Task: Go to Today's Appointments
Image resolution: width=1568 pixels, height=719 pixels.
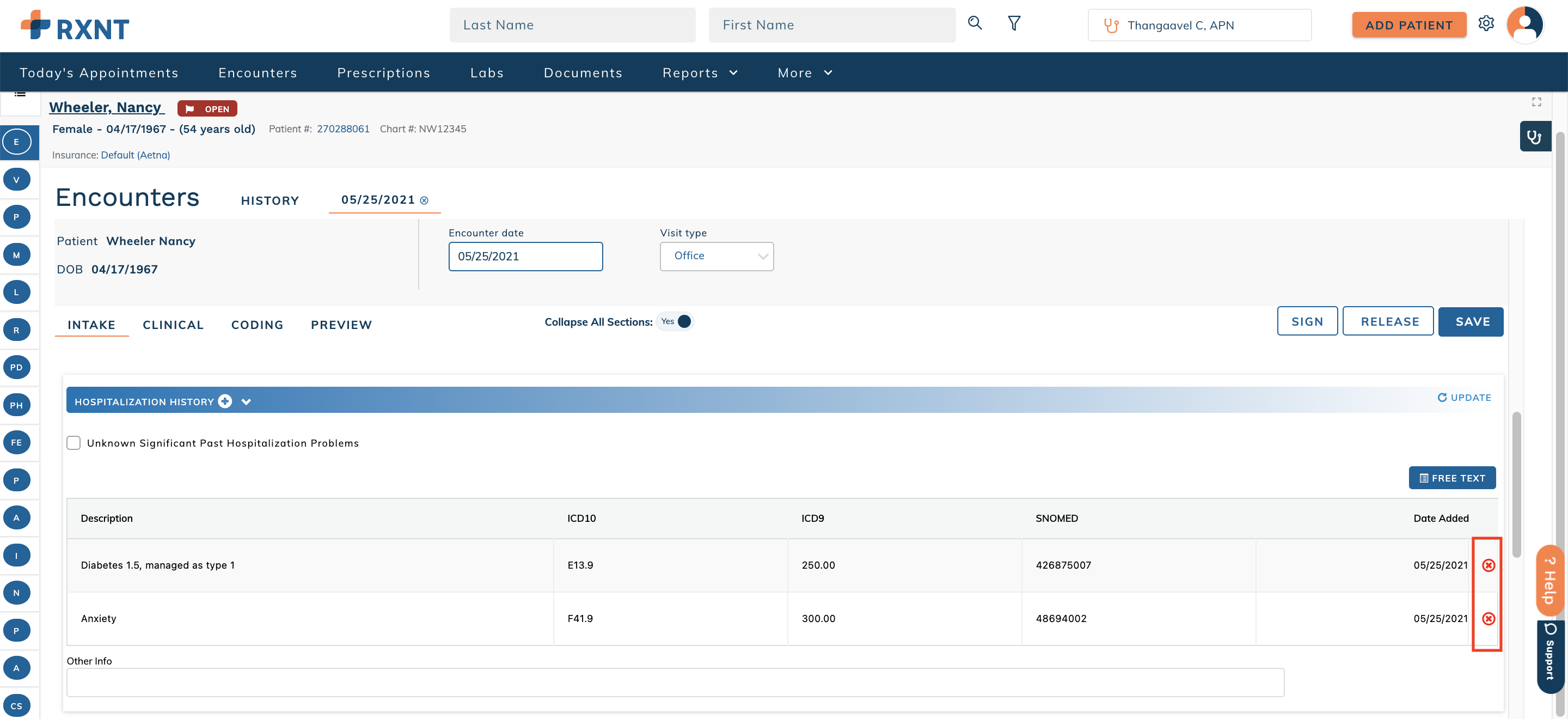Action: tap(99, 72)
